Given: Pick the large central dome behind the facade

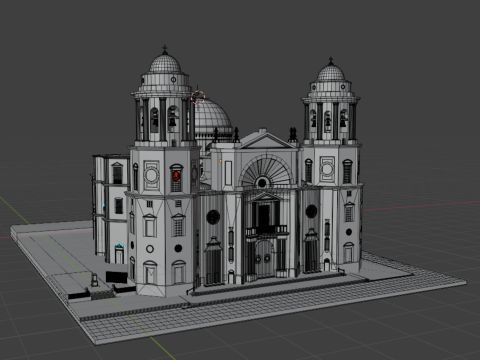Looking at the screenshot, I should tap(213, 115).
